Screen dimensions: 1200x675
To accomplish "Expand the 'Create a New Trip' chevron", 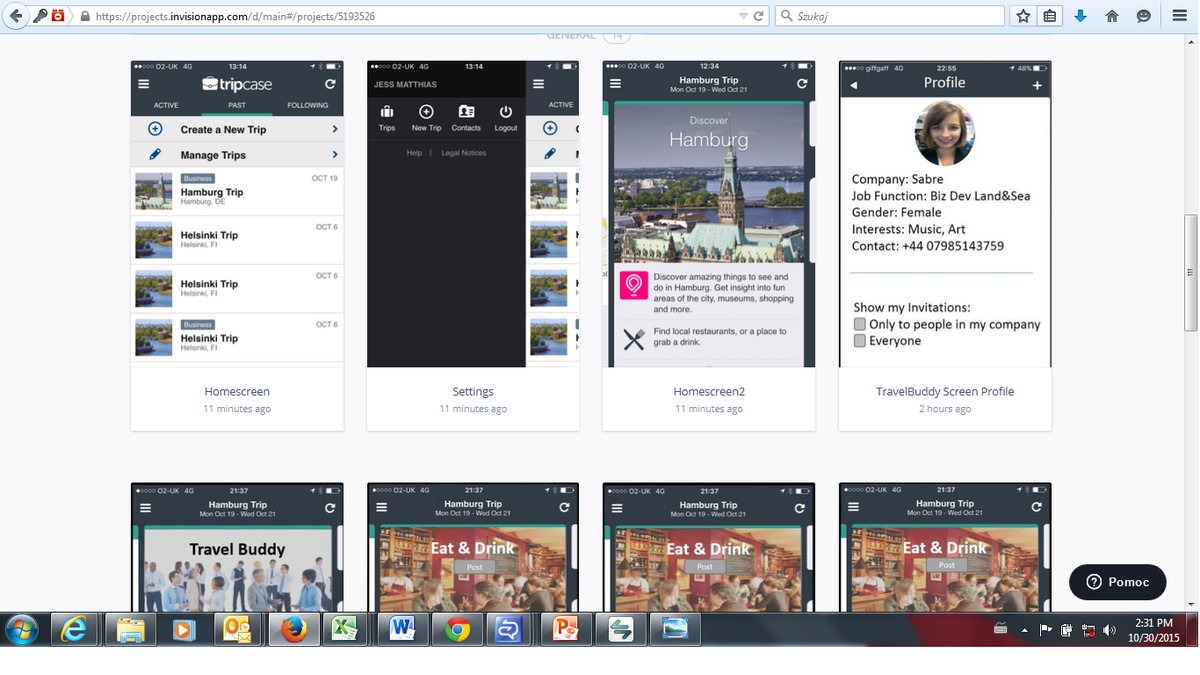I will [x=334, y=129].
